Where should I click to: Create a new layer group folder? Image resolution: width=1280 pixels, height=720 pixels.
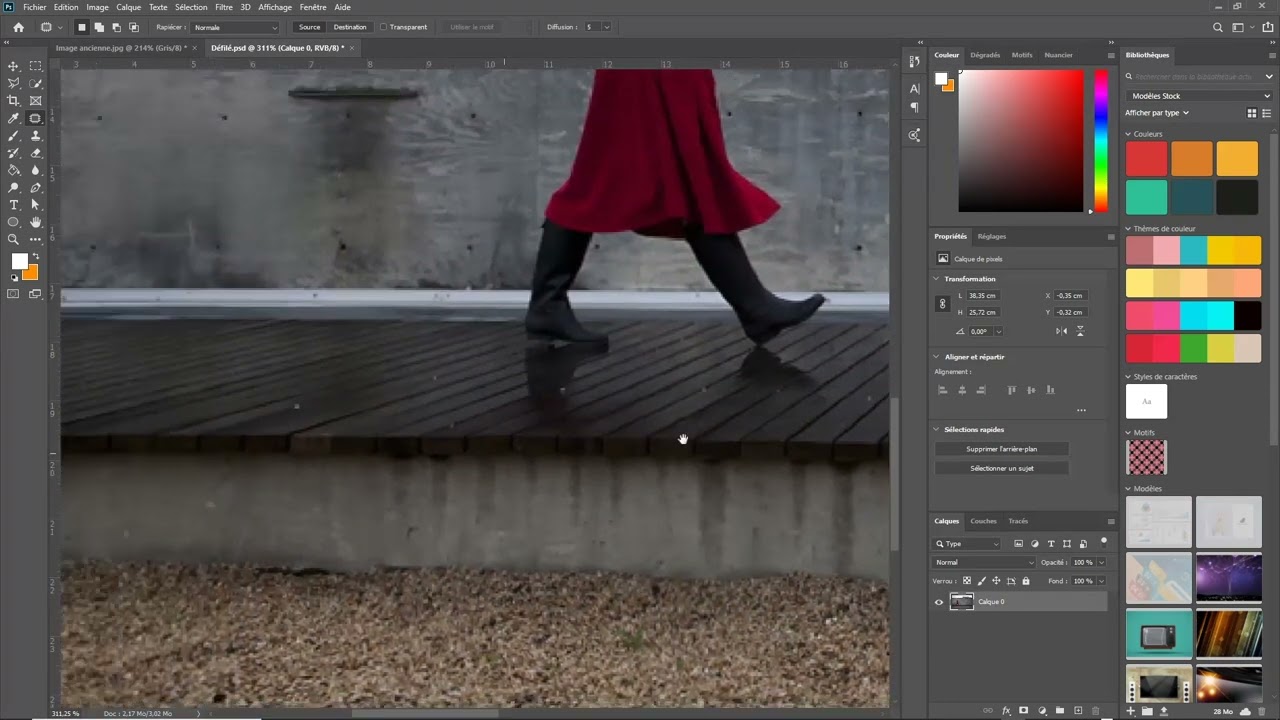click(x=1060, y=711)
